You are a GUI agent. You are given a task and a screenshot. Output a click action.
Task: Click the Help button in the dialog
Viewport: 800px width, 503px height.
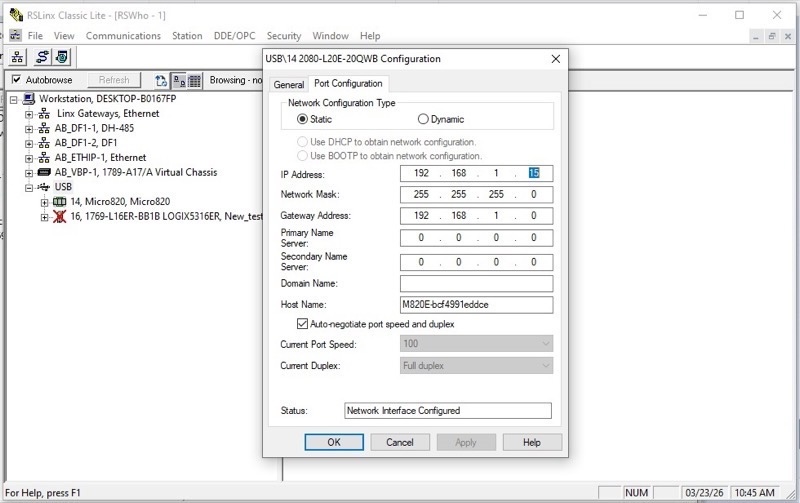(x=532, y=442)
